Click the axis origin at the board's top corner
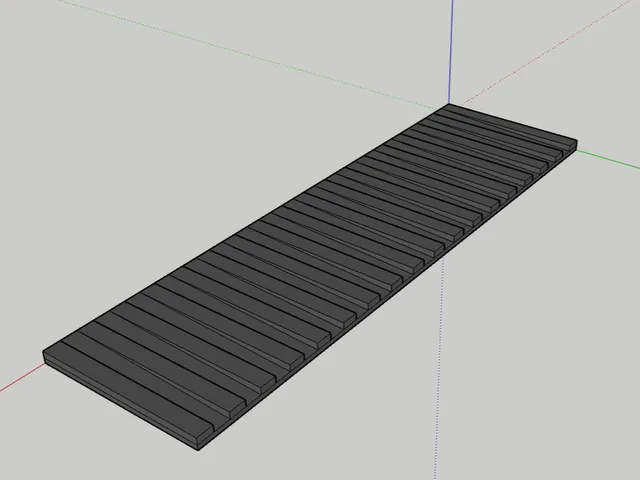This screenshot has width=640, height=480. click(449, 104)
